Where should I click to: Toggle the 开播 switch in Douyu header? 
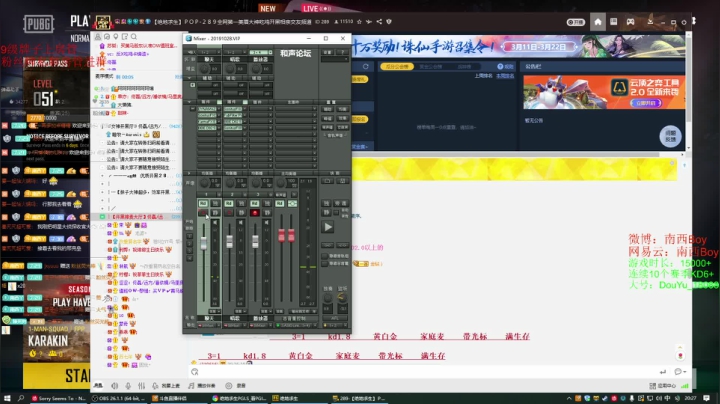(x=575, y=22)
